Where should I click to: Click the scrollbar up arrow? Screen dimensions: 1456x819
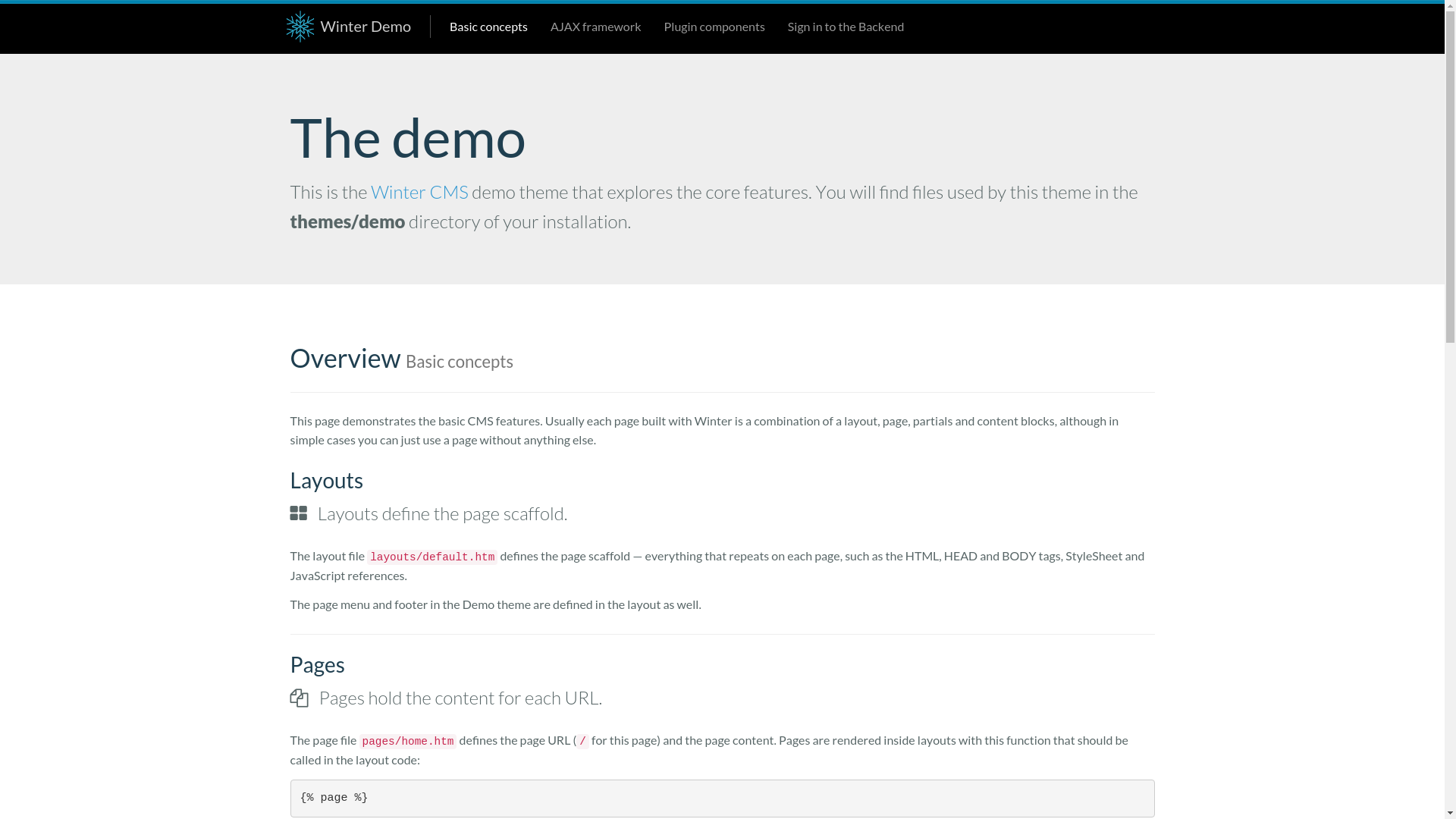click(1449, 6)
